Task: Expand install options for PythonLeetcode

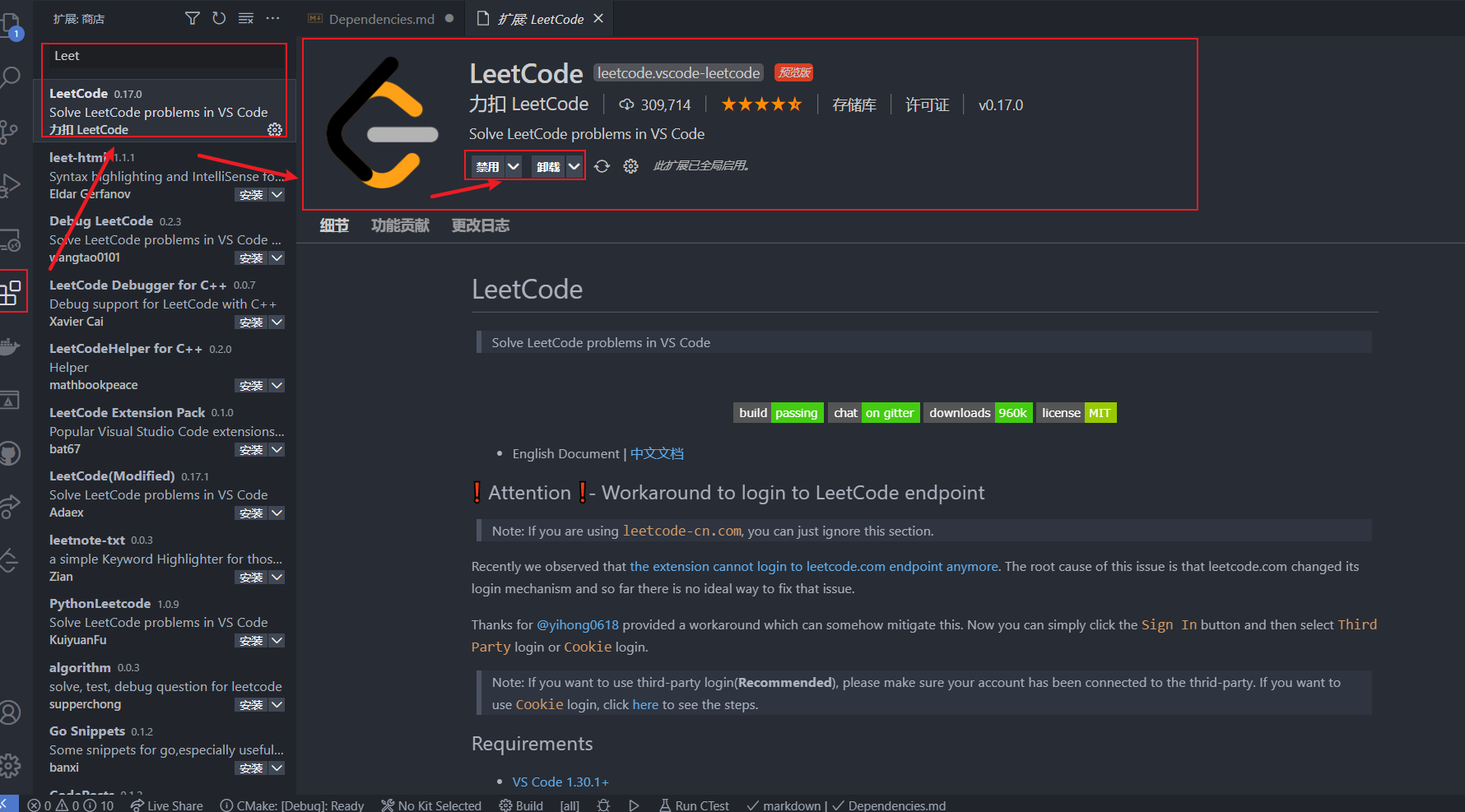Action: [277, 640]
